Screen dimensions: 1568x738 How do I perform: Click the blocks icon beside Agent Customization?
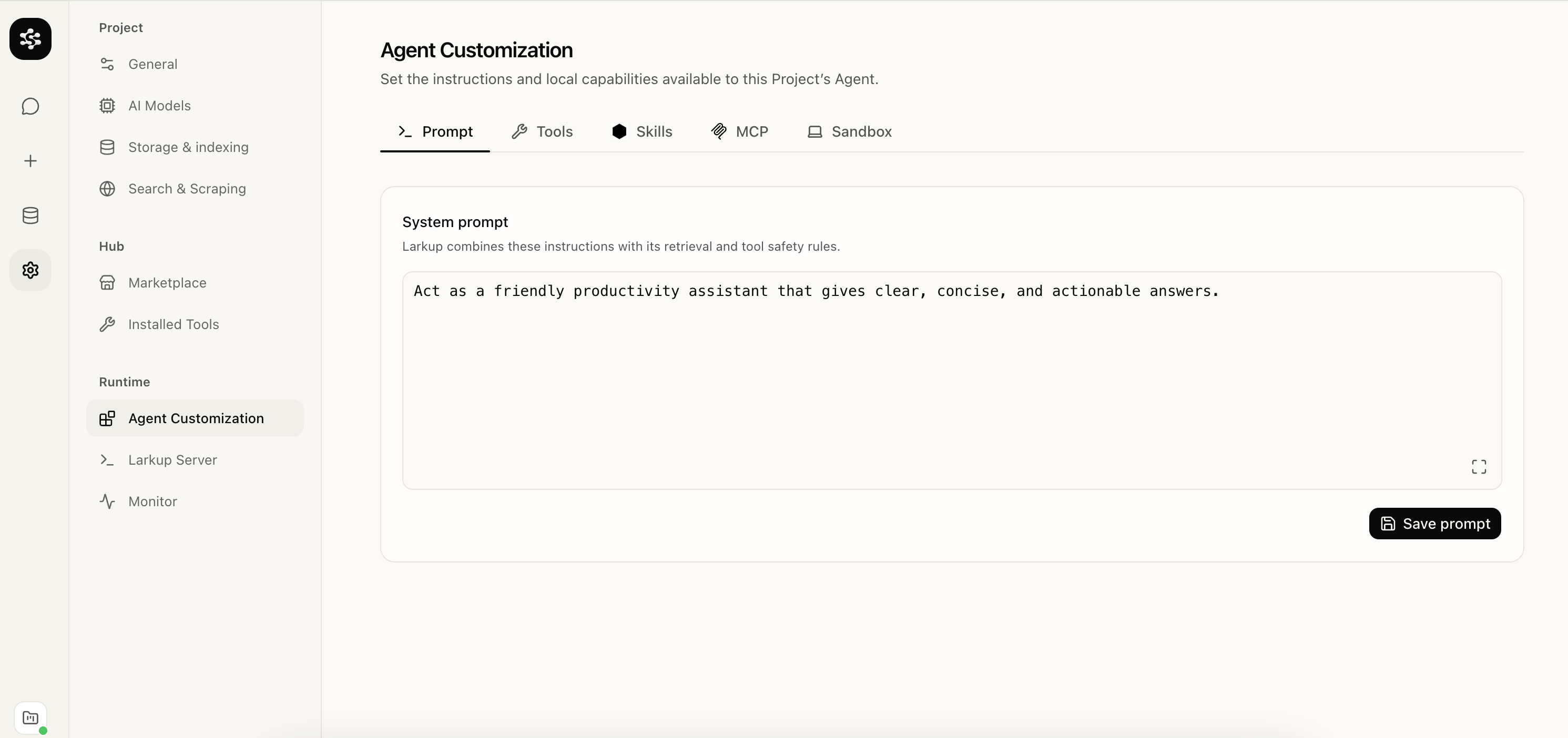coord(107,418)
